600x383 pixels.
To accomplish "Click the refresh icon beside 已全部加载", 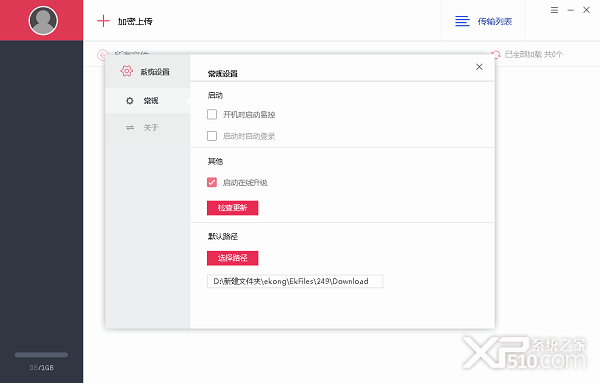I will tap(496, 54).
